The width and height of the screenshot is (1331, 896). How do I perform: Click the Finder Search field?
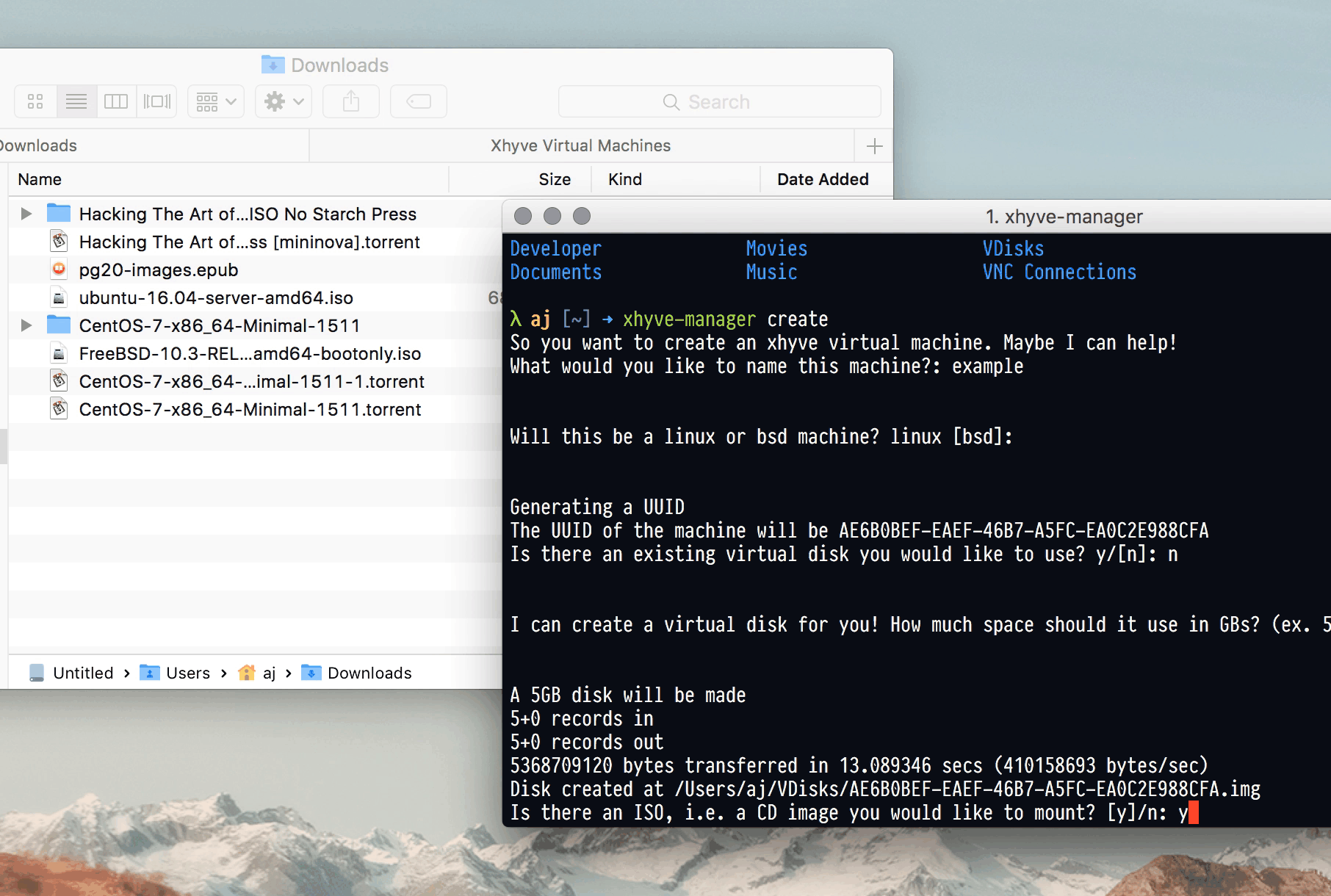click(x=719, y=101)
